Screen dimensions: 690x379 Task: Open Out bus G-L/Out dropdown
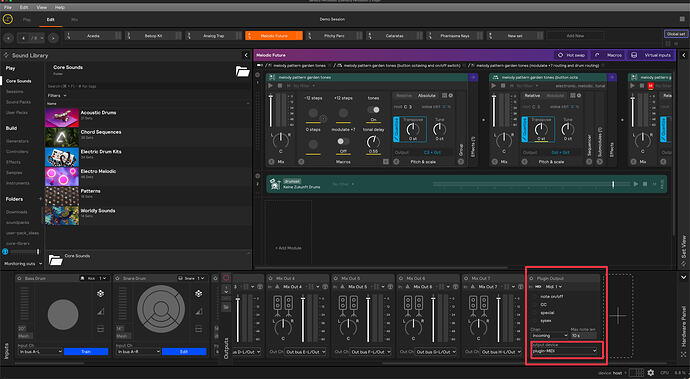436,352
